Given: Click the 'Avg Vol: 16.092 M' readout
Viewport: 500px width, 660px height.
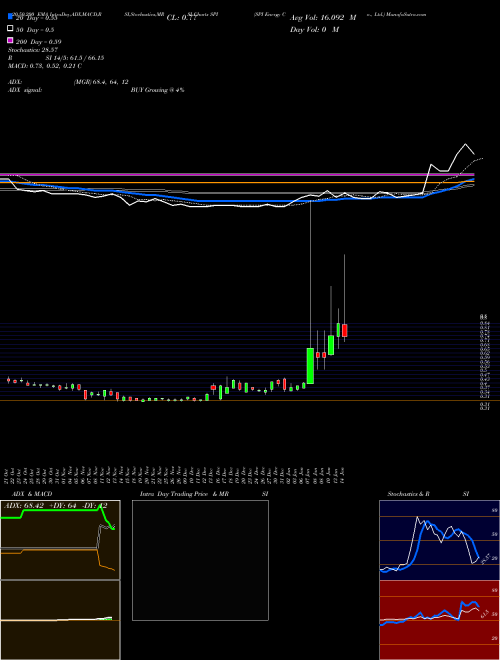Looking at the screenshot, I should click(x=323, y=18).
